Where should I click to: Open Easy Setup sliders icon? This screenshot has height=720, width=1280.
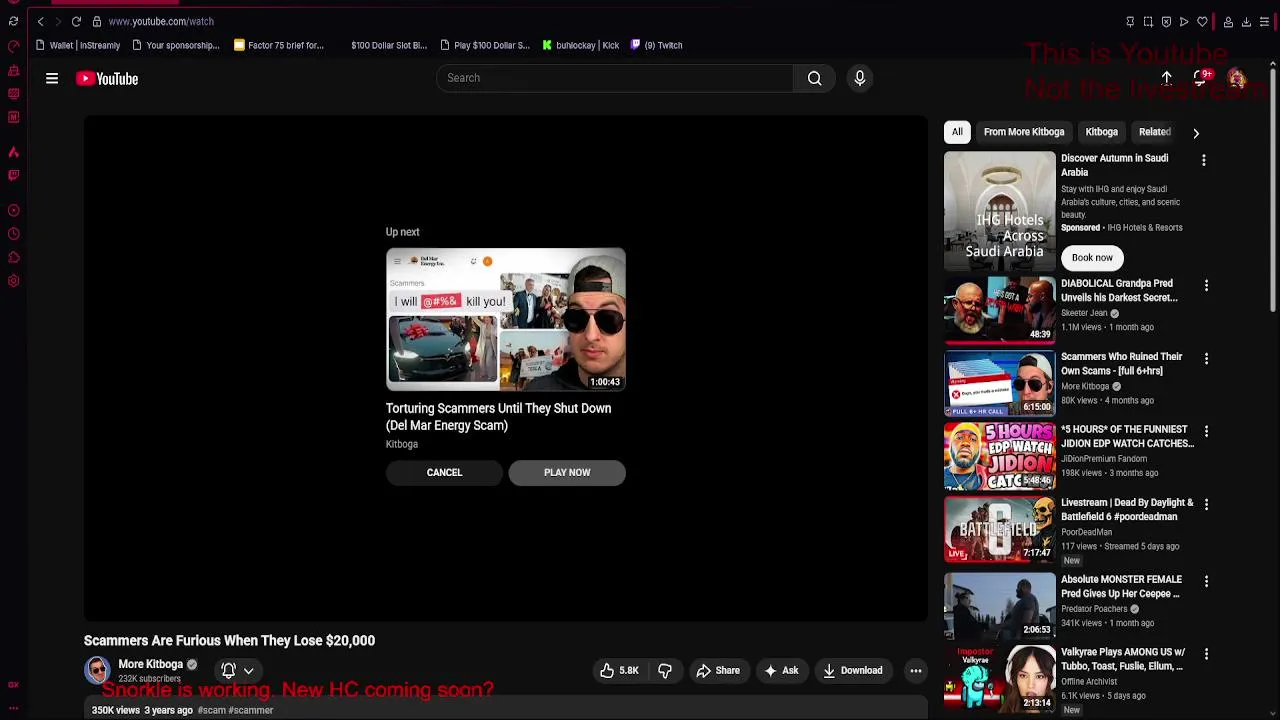[1264, 22]
